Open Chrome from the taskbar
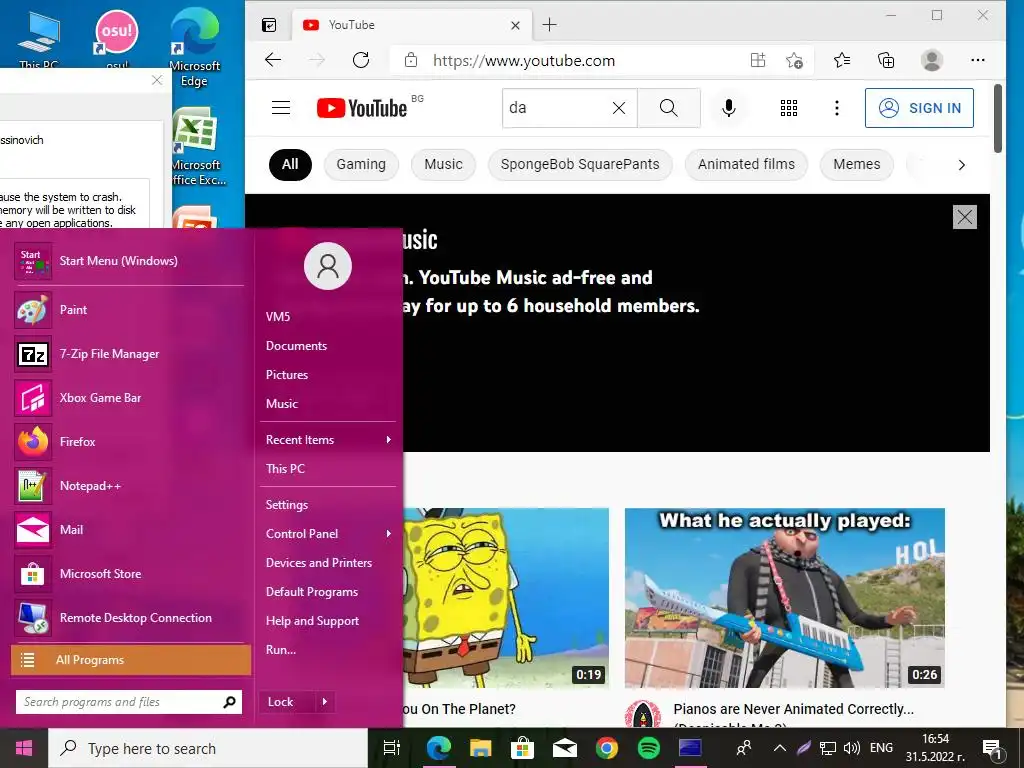Image resolution: width=1024 pixels, height=768 pixels. (607, 748)
